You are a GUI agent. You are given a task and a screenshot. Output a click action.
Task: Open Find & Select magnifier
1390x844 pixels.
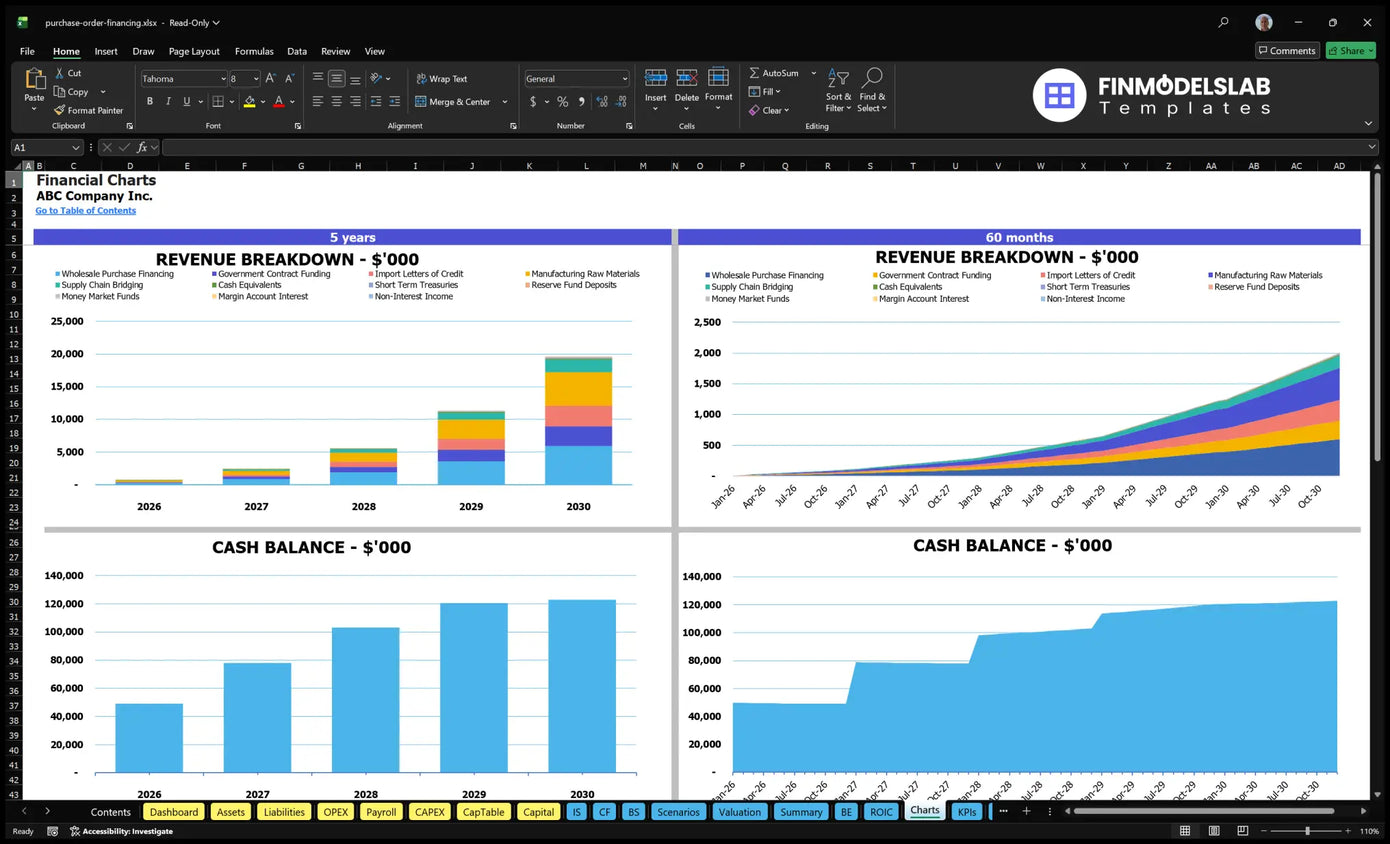(x=872, y=78)
